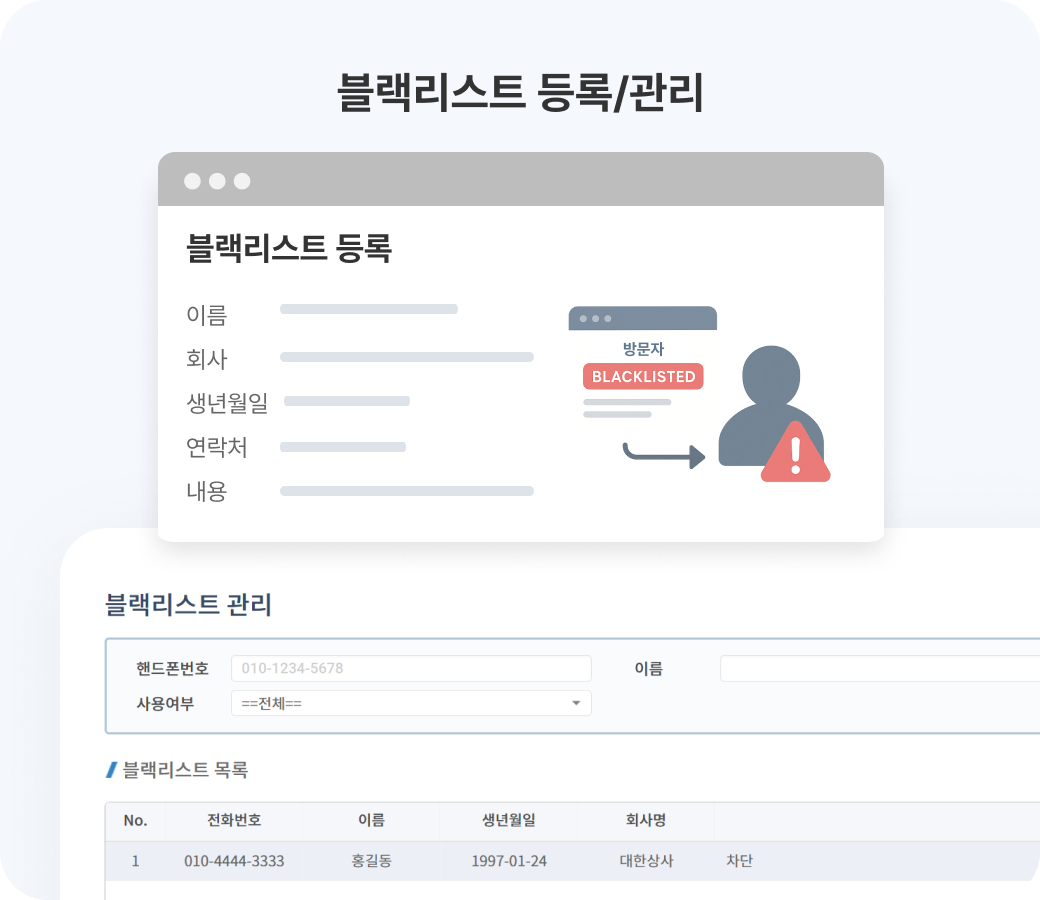Image resolution: width=1040 pixels, height=900 pixels.
Task: Click the blue slash icon beside 블랙리스트 목록
Action: click(111, 770)
